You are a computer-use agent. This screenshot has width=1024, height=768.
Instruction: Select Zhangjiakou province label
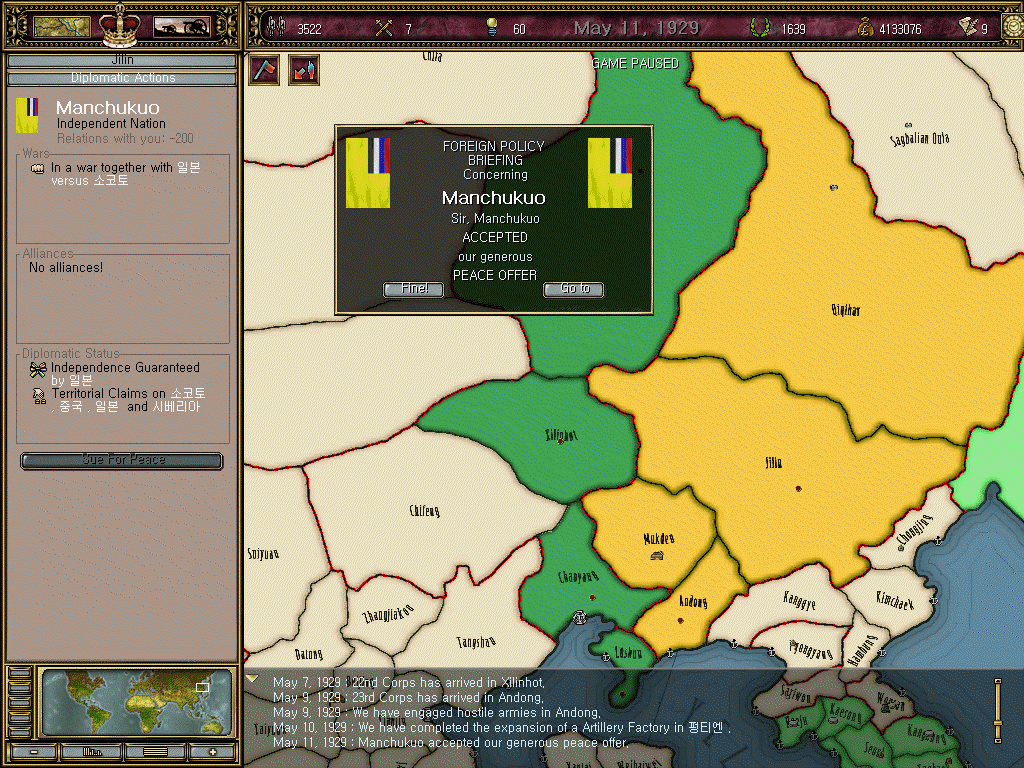pos(389,614)
